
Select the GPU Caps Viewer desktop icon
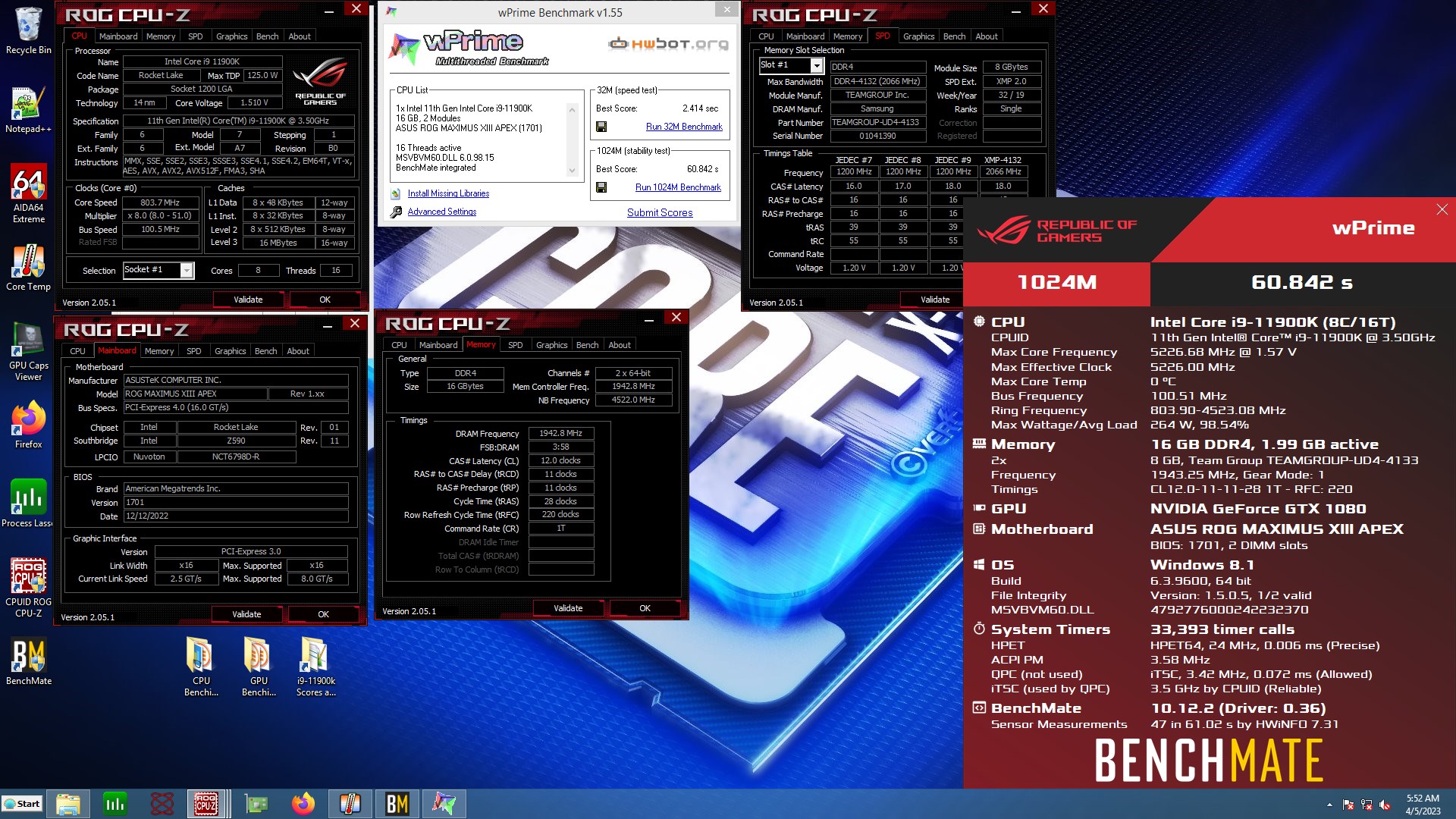tap(28, 352)
